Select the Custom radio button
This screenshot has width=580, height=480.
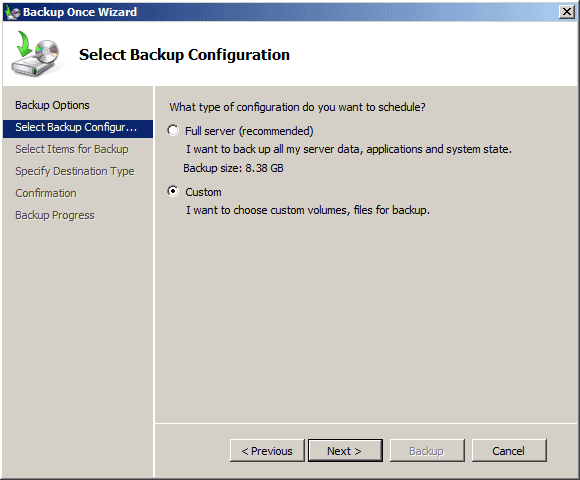[173, 191]
